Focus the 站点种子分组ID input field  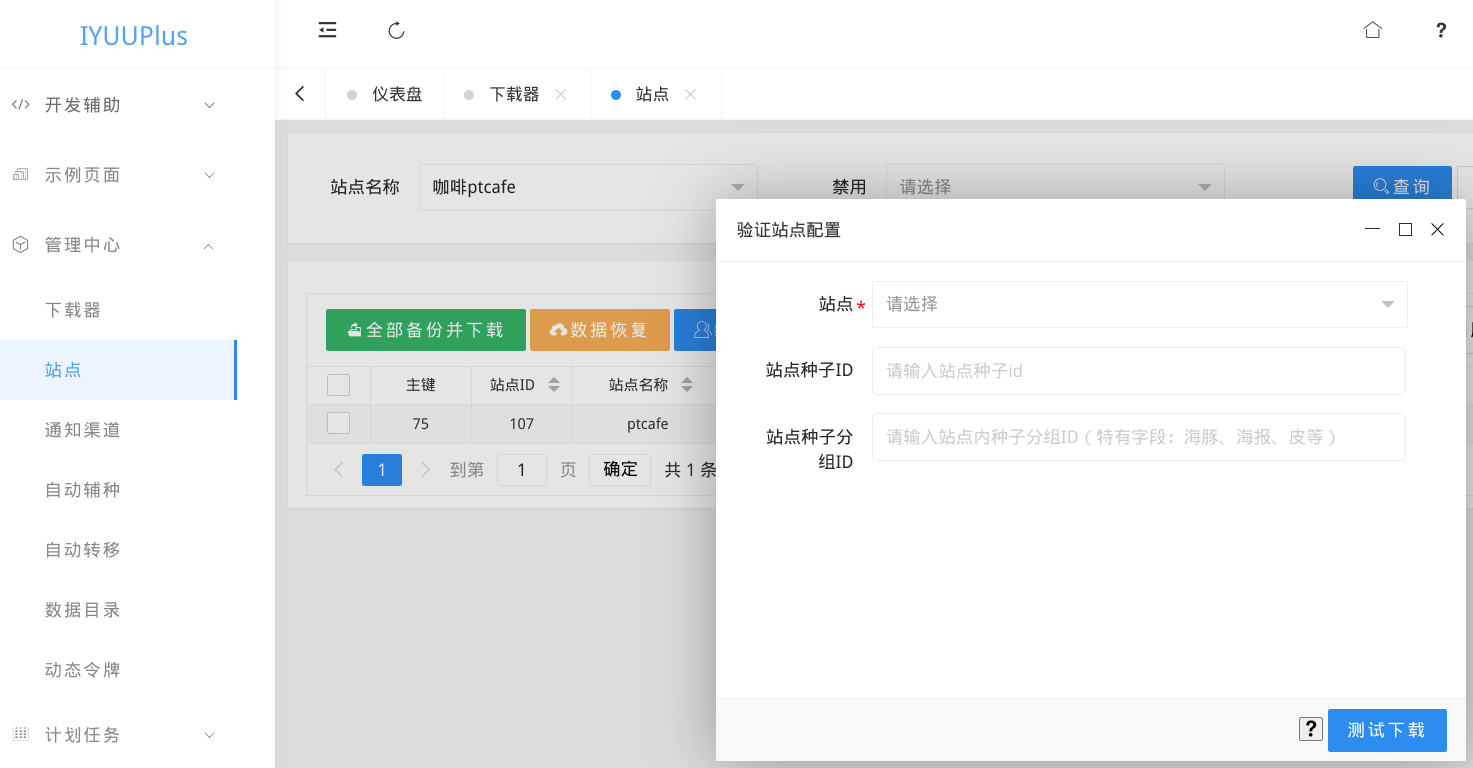1139,437
